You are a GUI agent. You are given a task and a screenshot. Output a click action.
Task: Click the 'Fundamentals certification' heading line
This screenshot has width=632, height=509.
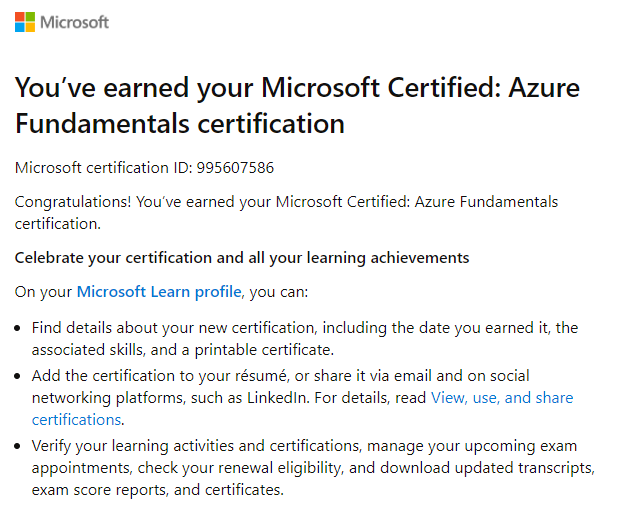[180, 123]
